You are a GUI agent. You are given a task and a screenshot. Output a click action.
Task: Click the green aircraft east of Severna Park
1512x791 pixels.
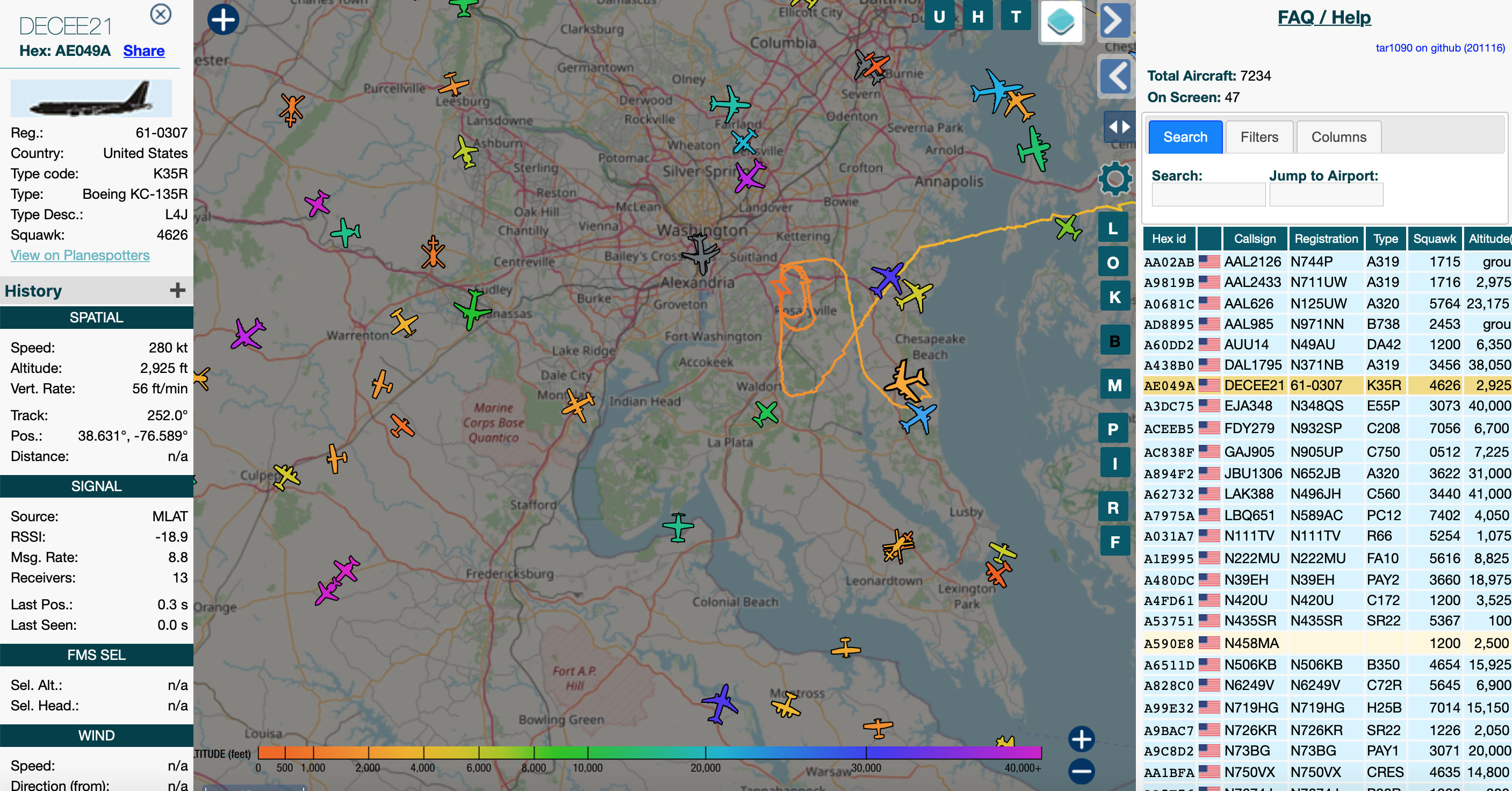point(1034,149)
